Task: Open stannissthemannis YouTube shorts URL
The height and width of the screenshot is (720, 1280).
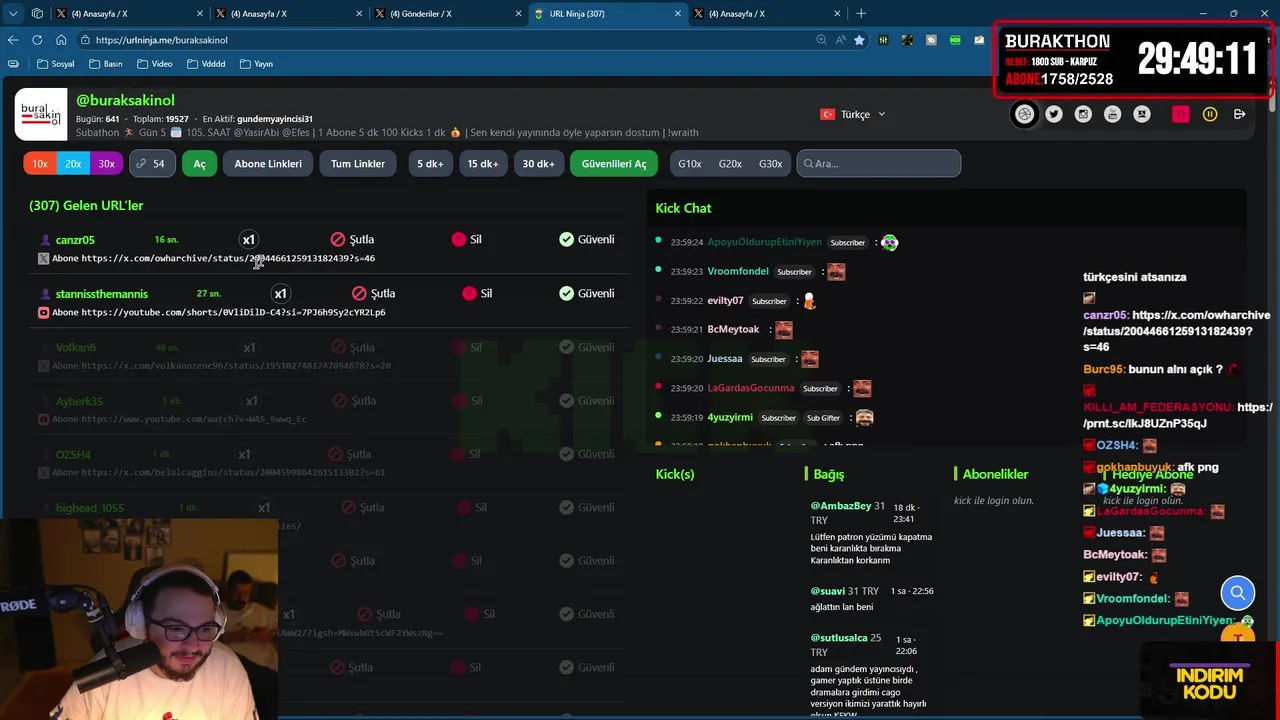Action: click(x=234, y=312)
